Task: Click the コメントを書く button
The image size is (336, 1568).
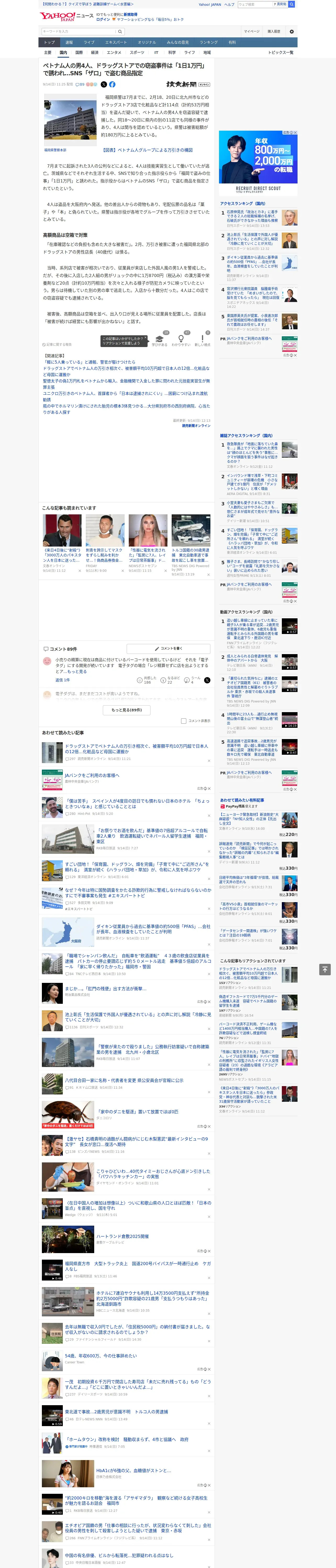Action: [x=168, y=649]
